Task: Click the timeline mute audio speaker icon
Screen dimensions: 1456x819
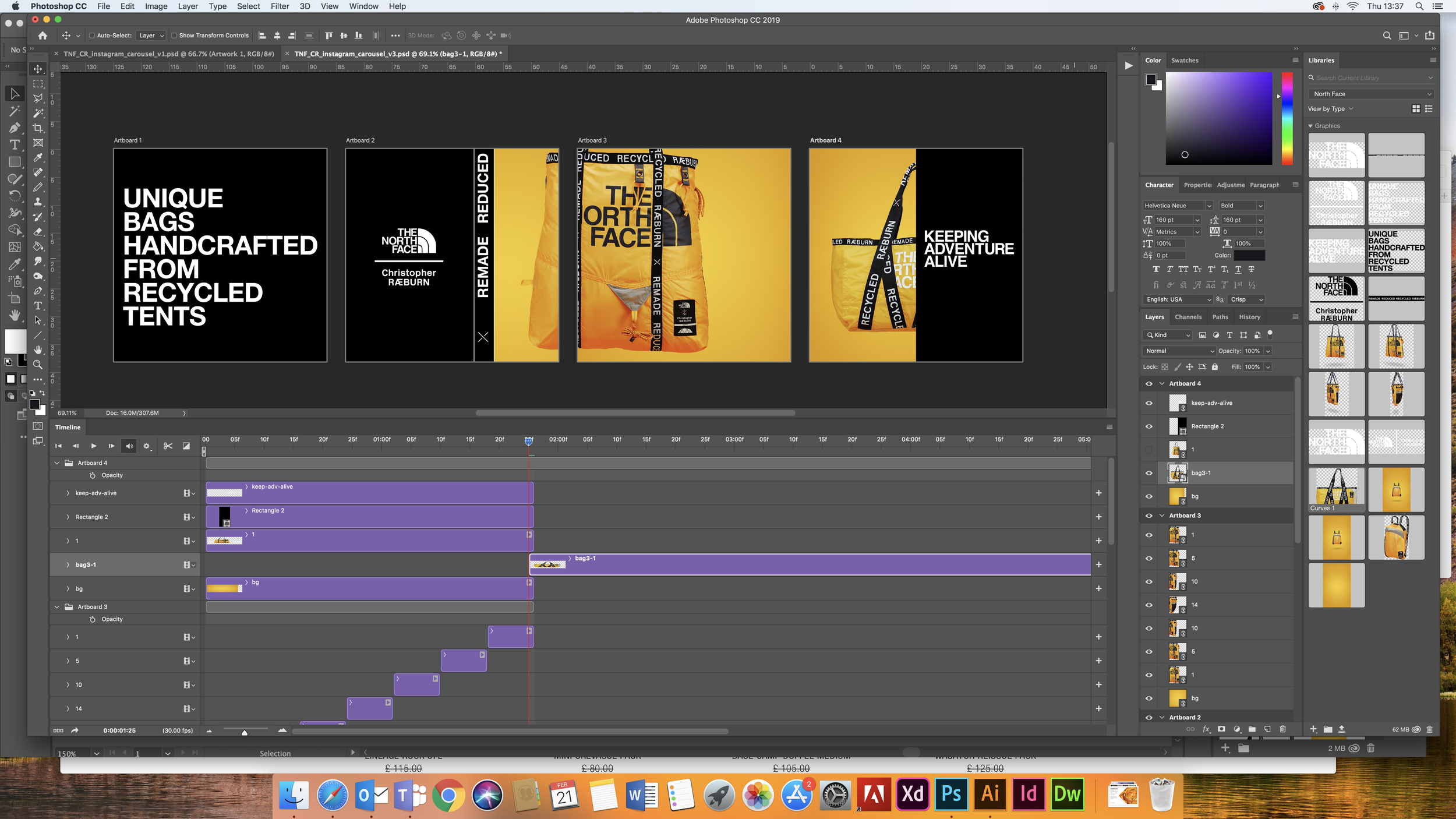Action: pos(129,446)
